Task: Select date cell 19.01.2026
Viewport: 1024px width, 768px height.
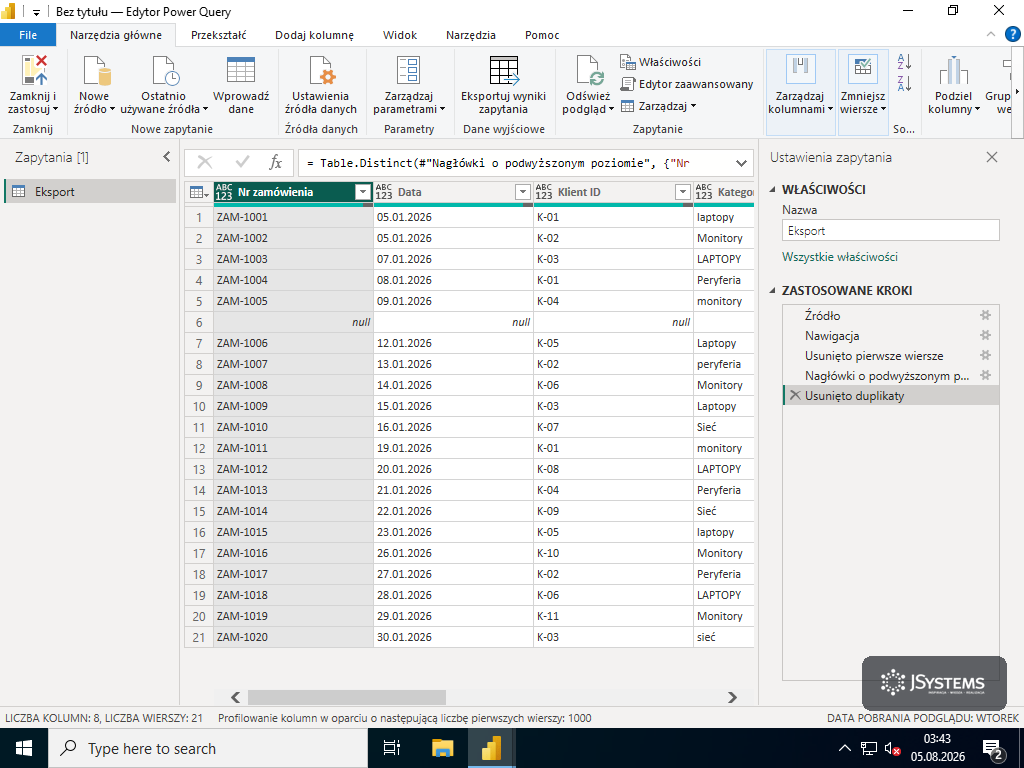Action: [453, 448]
